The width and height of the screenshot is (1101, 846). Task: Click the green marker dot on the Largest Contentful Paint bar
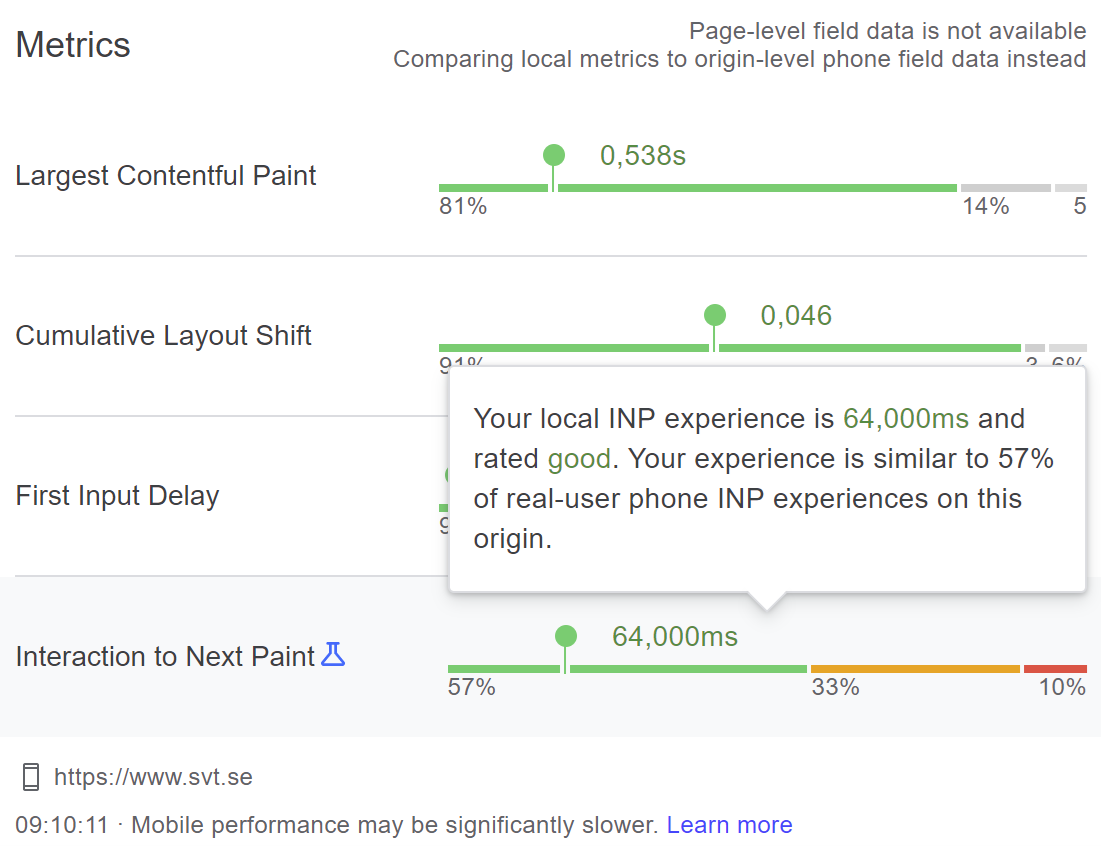pos(554,155)
